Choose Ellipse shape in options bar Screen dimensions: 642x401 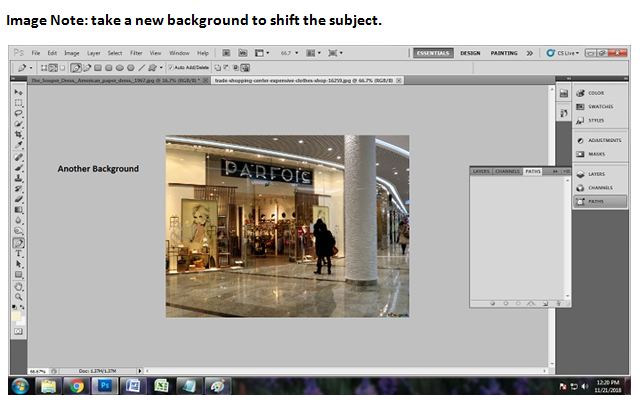(x=120, y=68)
